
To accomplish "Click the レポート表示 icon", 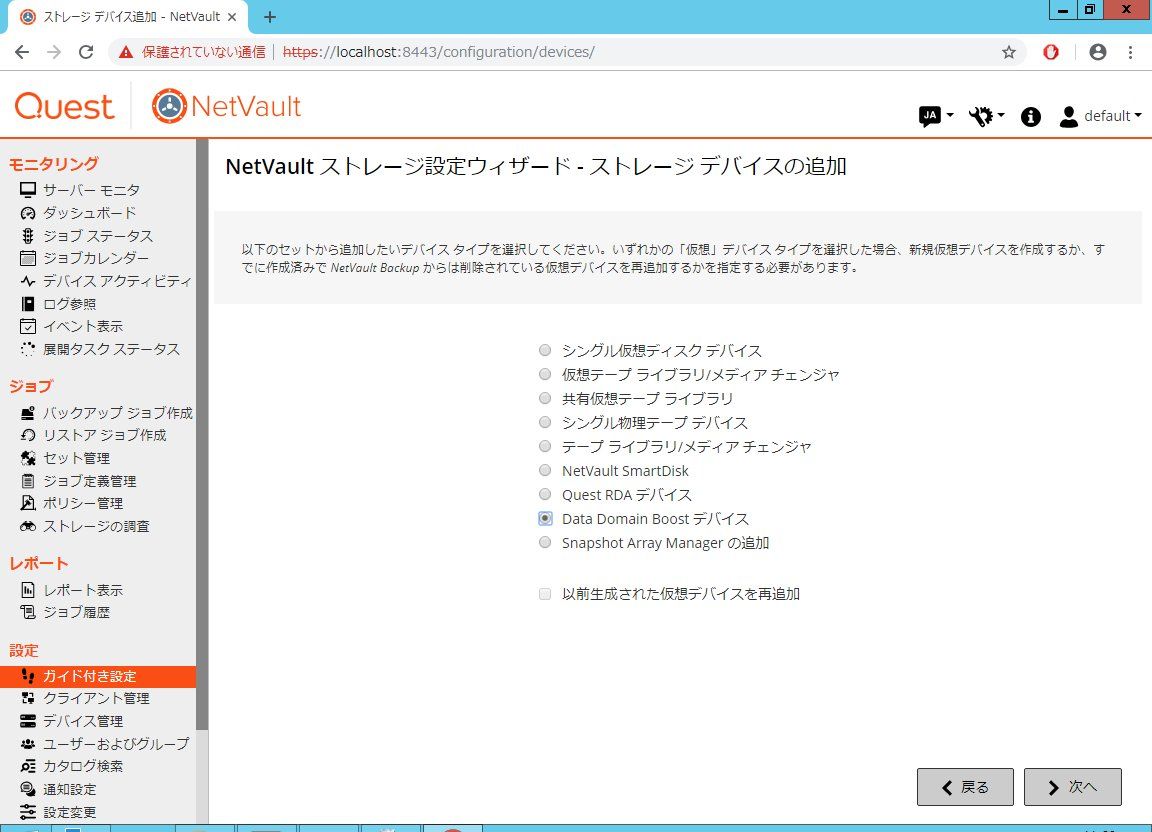I will pos(28,590).
